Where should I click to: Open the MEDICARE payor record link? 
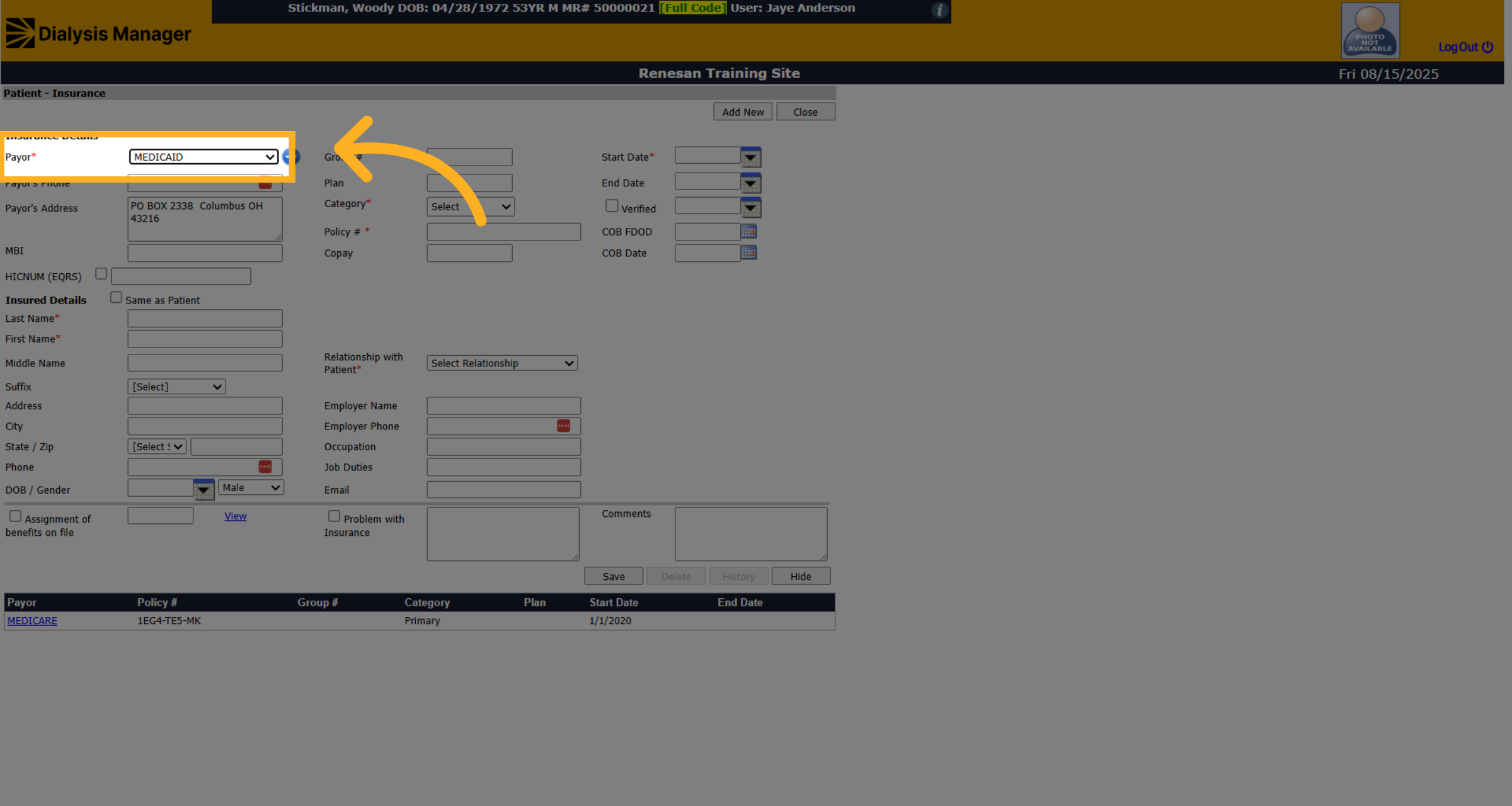(x=32, y=620)
